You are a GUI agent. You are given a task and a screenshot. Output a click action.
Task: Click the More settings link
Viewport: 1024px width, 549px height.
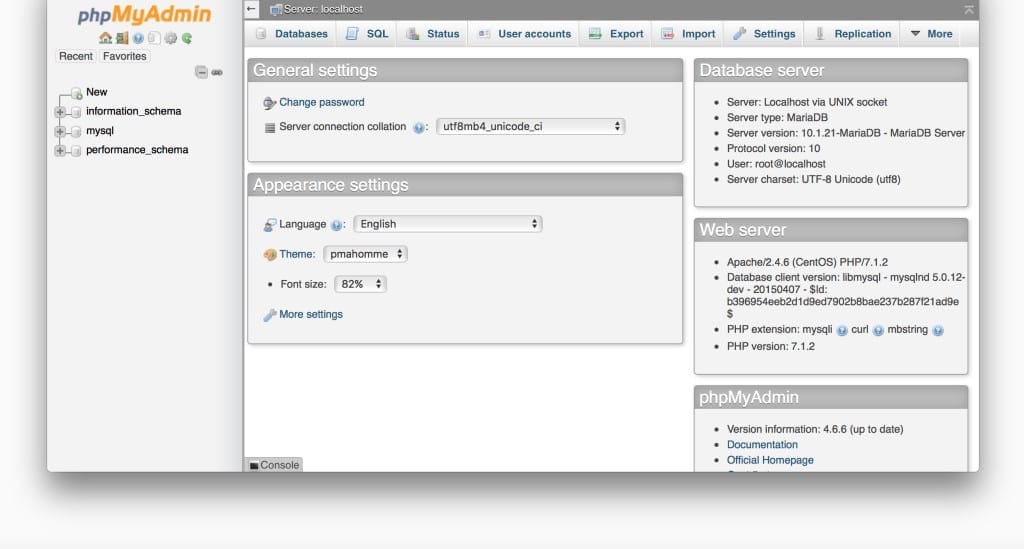pos(311,315)
